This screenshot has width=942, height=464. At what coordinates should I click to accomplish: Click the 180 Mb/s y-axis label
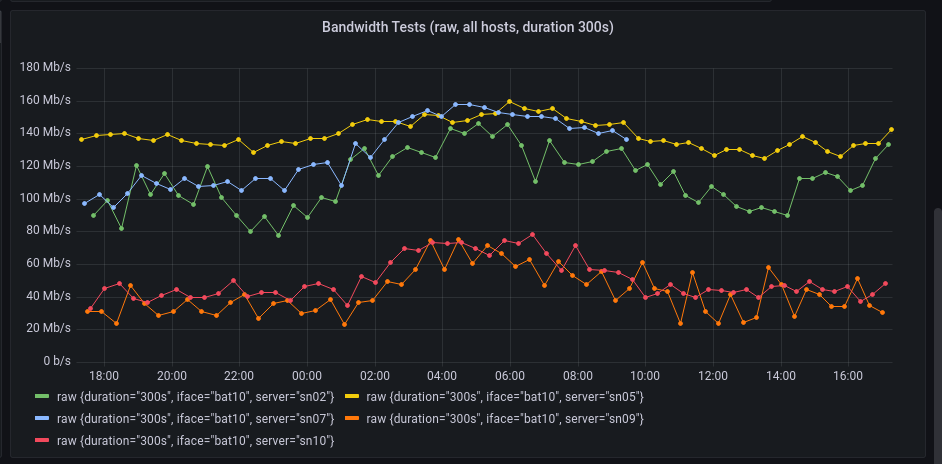point(44,68)
